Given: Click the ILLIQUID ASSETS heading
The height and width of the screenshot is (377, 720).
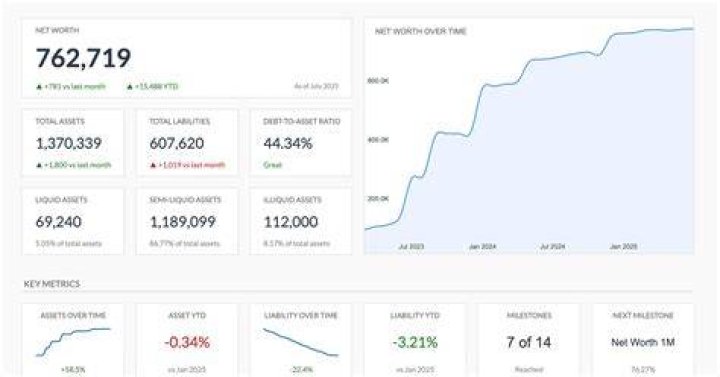Looking at the screenshot, I should point(292,200).
